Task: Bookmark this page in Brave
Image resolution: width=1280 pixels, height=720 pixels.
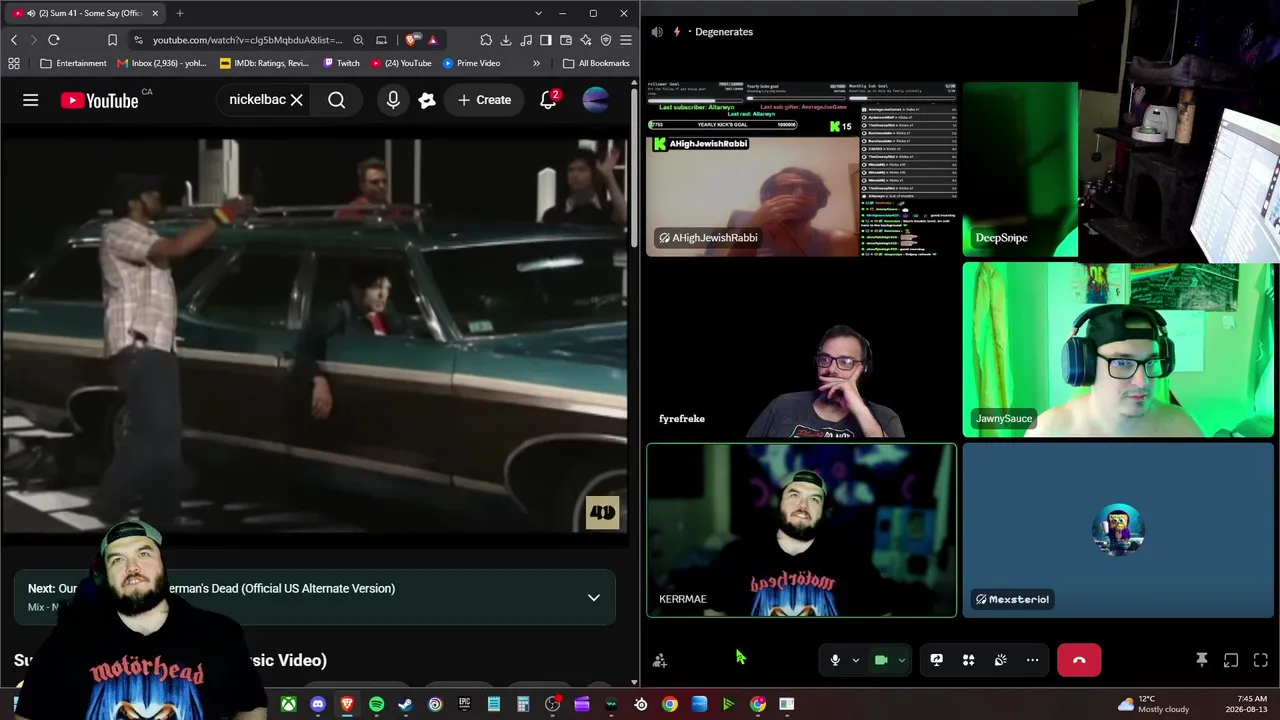Action: [112, 40]
